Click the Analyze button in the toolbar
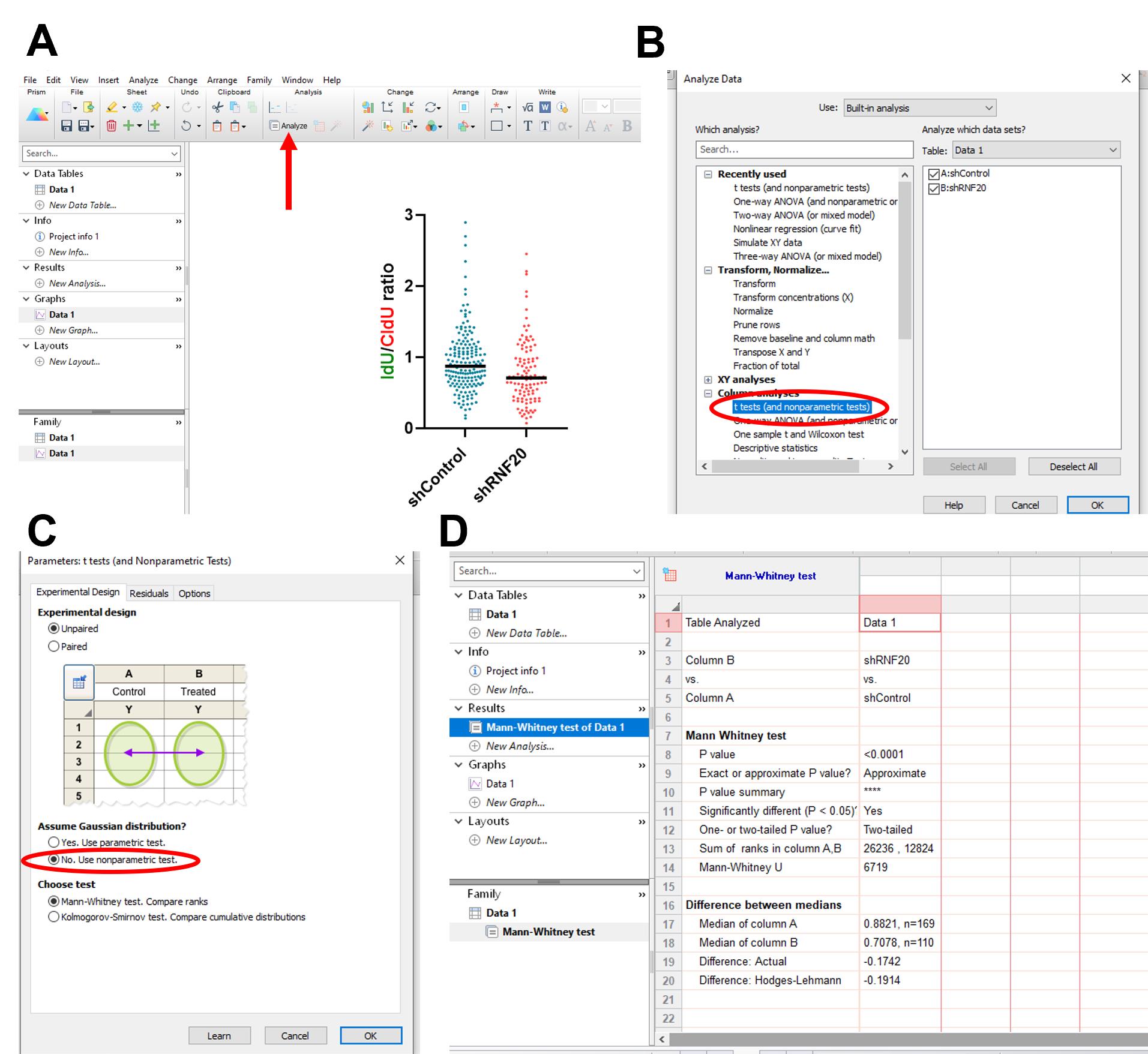Screen dimensions: 1148x1054 point(289,126)
